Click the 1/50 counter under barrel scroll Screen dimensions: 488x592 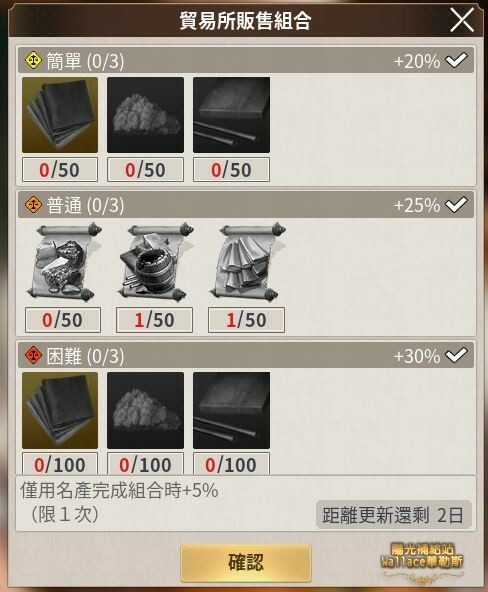point(154,320)
